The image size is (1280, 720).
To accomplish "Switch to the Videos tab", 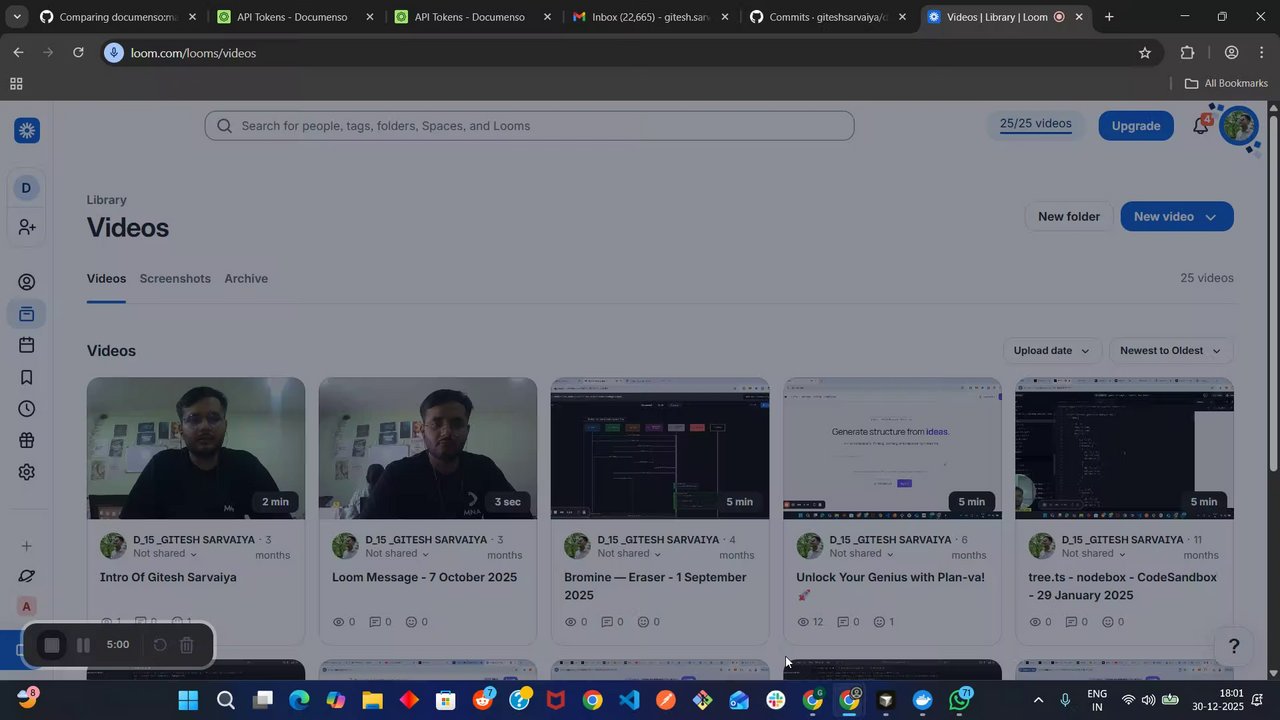I will (x=106, y=279).
